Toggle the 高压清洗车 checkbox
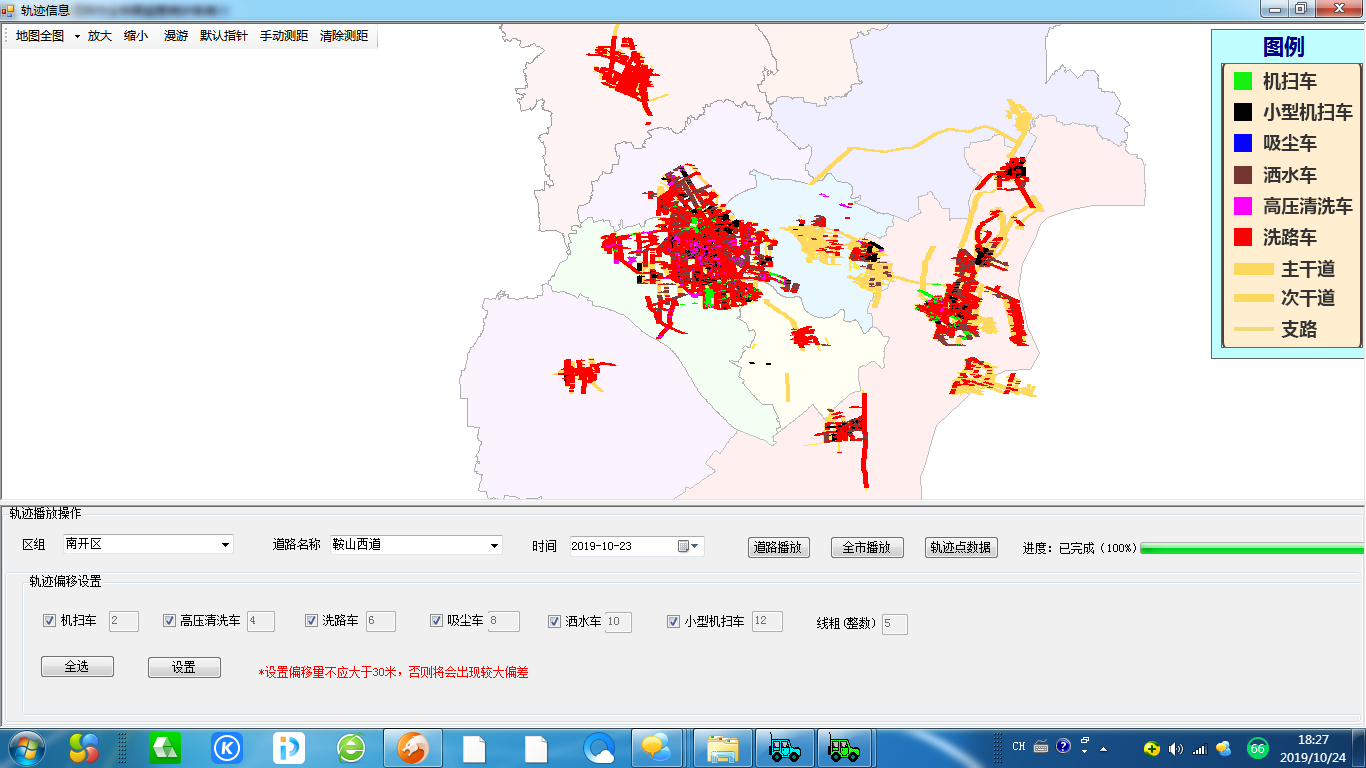 coord(169,621)
